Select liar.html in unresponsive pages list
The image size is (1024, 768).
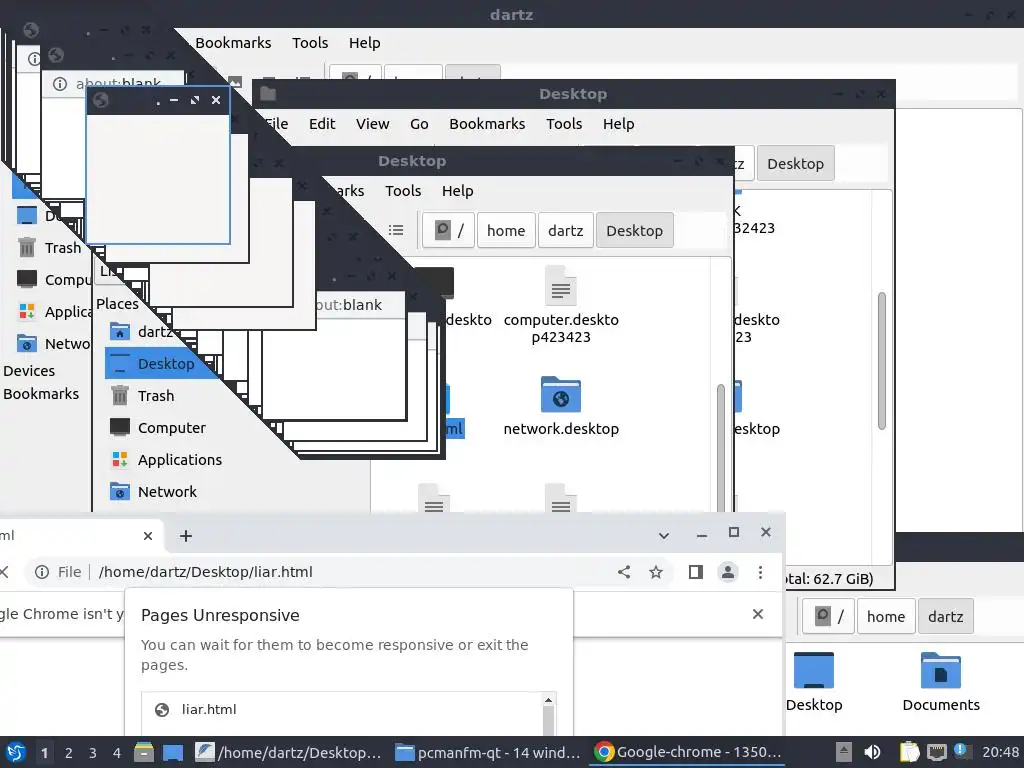[342, 710]
